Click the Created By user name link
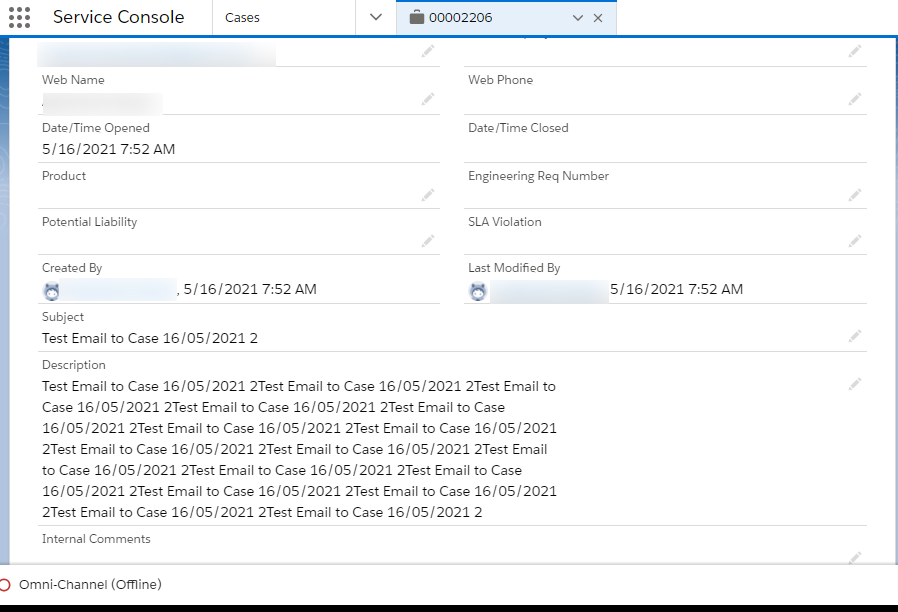898x612 pixels. [120, 290]
